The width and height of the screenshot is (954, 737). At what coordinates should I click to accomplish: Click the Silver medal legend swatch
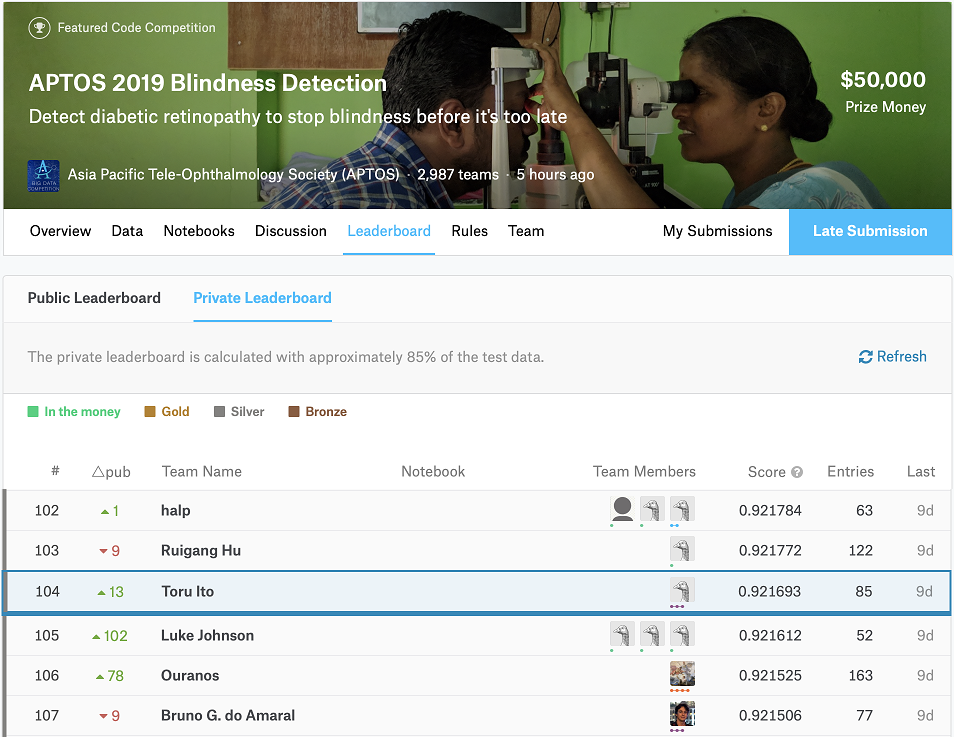[x=220, y=412]
